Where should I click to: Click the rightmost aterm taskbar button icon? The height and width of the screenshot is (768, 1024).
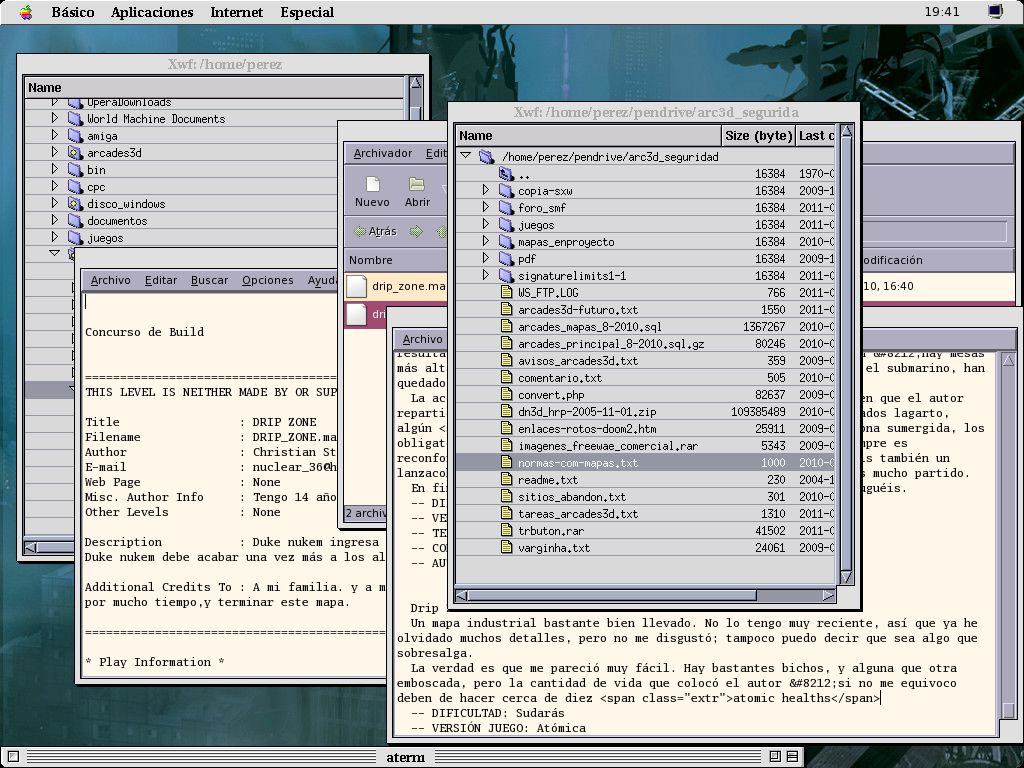pos(792,756)
